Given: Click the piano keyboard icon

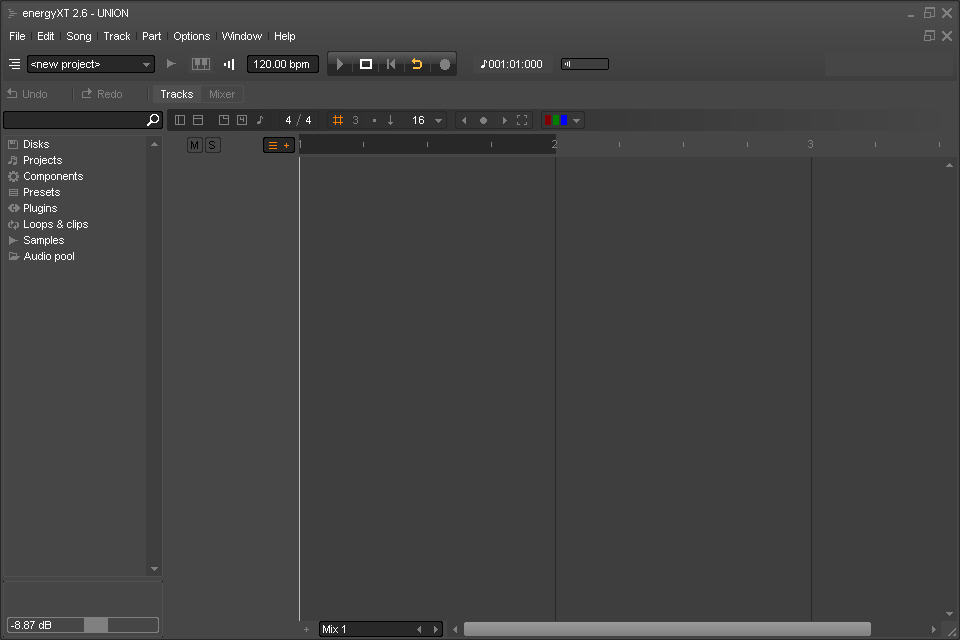Looking at the screenshot, I should [x=201, y=64].
